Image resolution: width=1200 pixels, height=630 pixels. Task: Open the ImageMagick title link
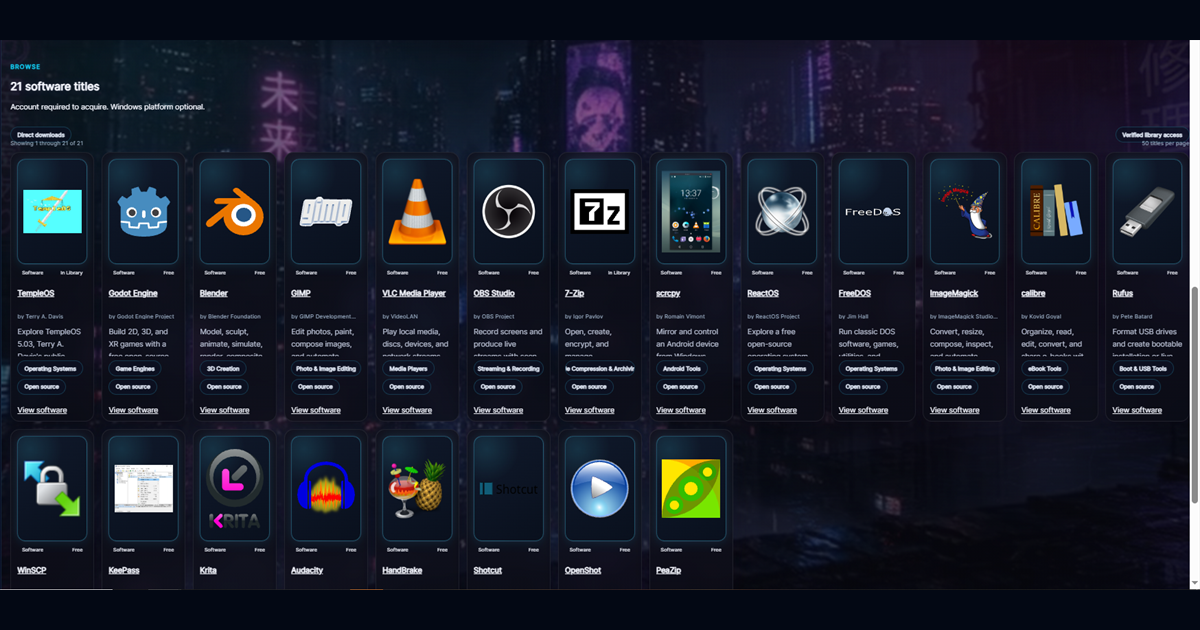(954, 293)
